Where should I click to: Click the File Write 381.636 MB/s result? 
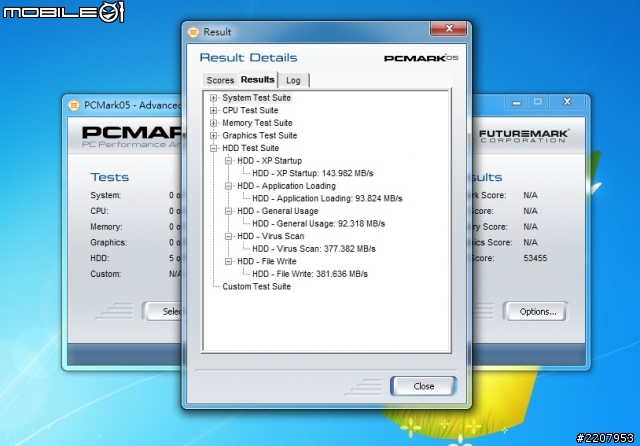point(310,274)
